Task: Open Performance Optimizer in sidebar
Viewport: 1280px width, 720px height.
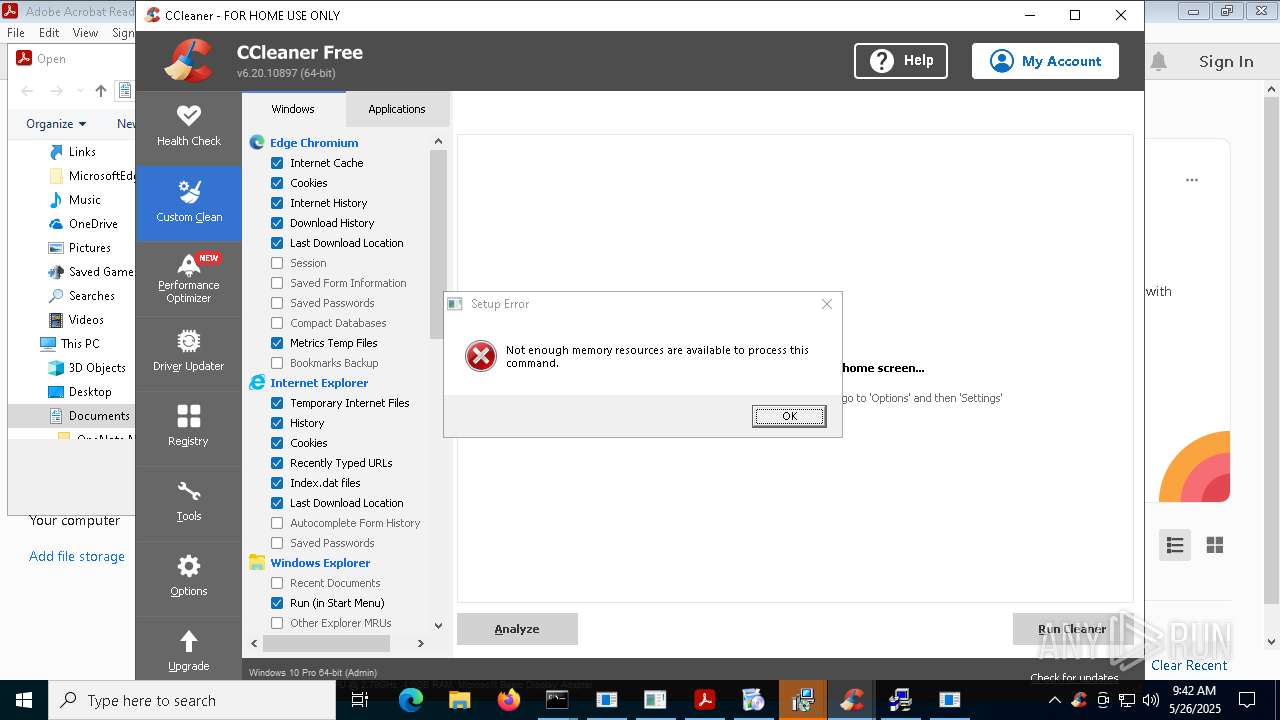Action: click(188, 279)
